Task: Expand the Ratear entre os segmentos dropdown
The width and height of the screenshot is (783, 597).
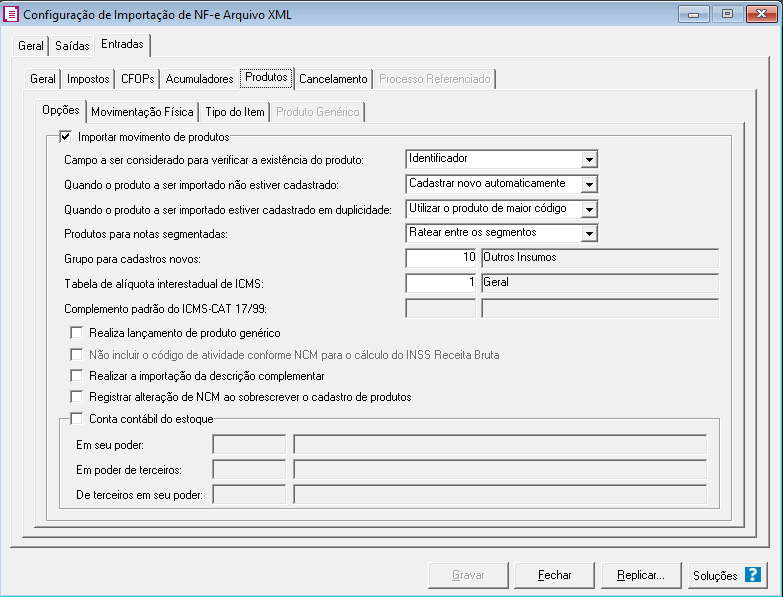Action: tap(589, 233)
